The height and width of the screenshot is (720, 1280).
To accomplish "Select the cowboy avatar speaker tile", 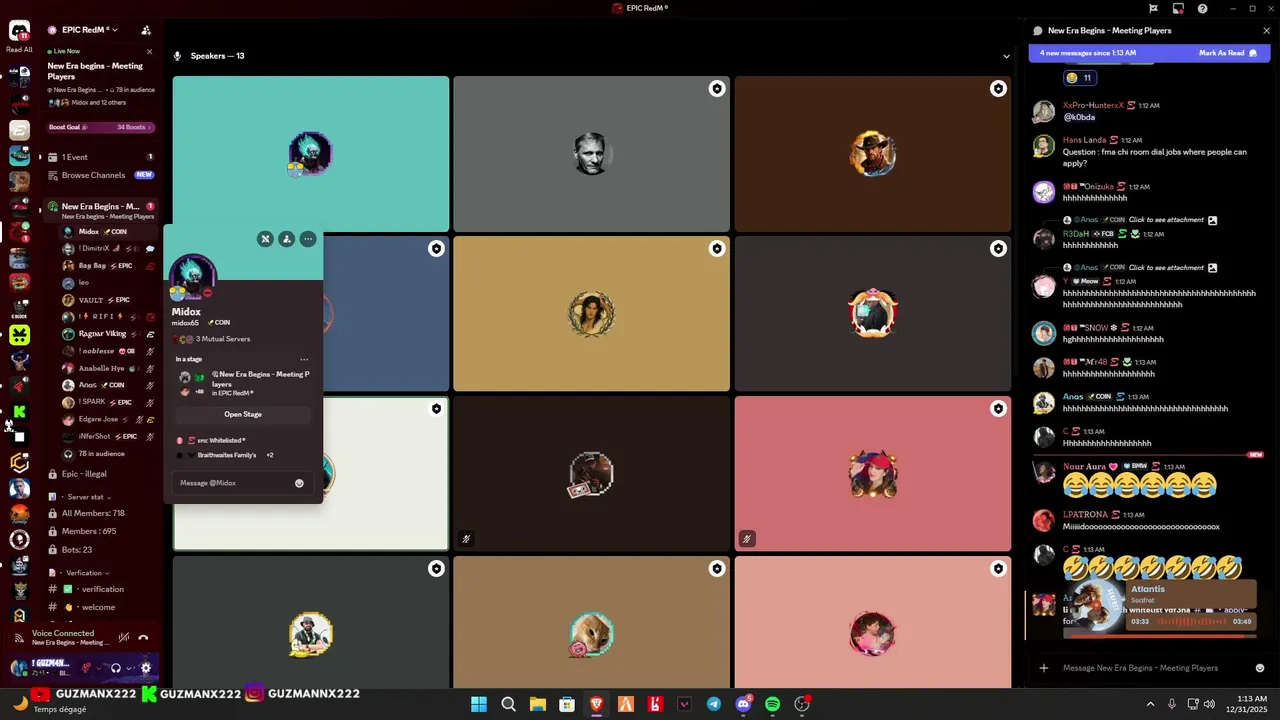I will coord(872,154).
